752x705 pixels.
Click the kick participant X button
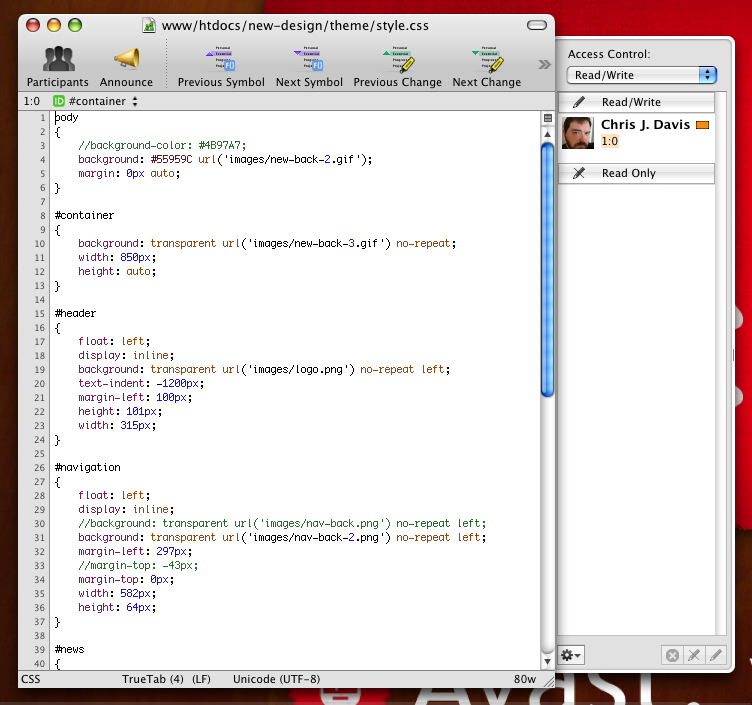tap(672, 655)
